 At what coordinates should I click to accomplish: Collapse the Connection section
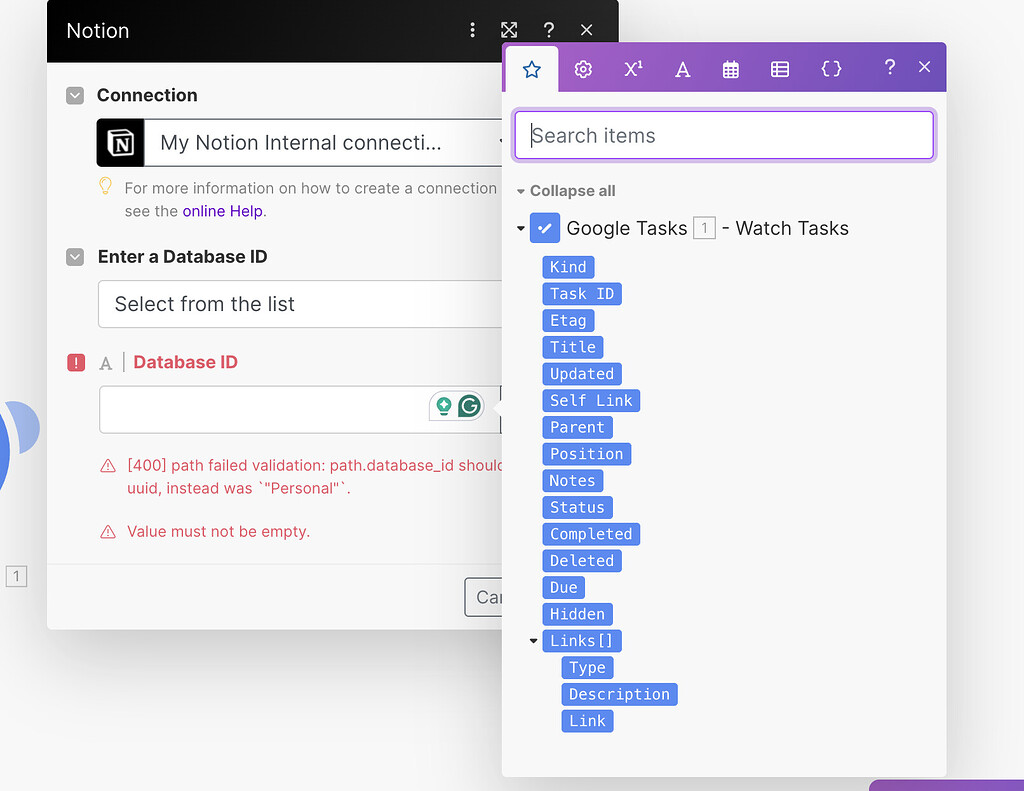pyautogui.click(x=74, y=95)
